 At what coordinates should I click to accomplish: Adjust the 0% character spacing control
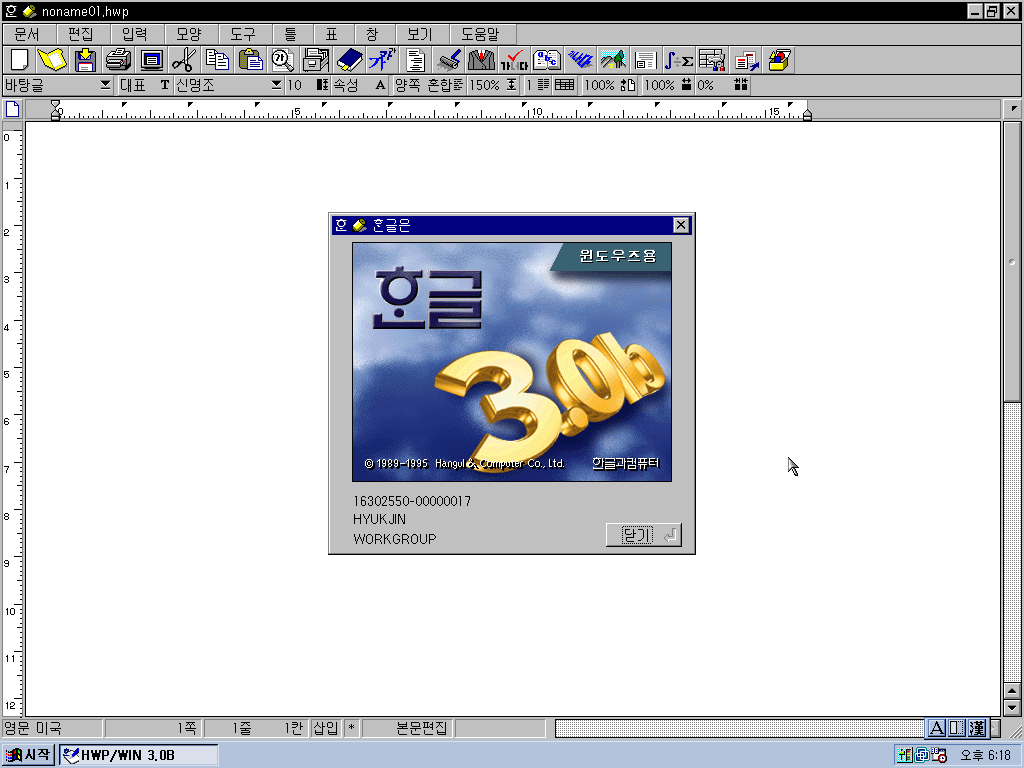pyautogui.click(x=722, y=85)
